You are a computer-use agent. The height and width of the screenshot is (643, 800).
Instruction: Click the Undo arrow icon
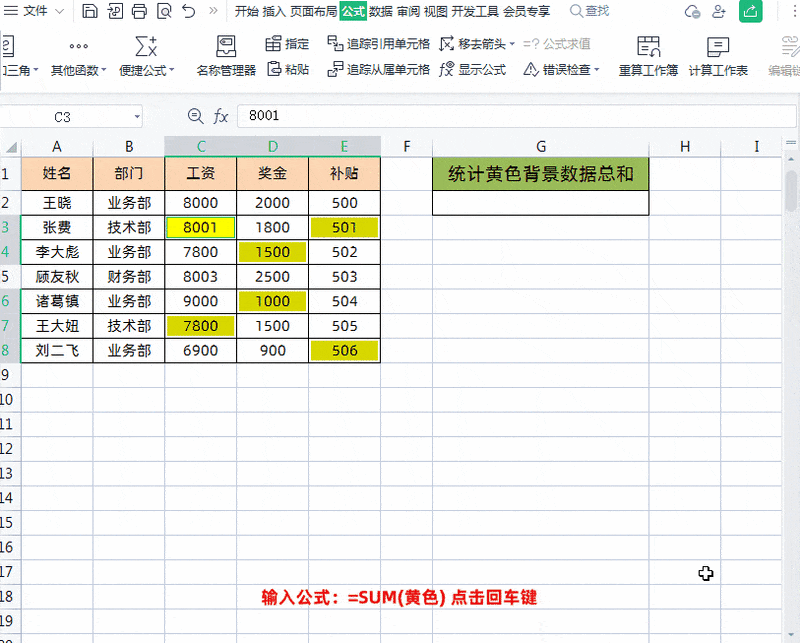189,11
